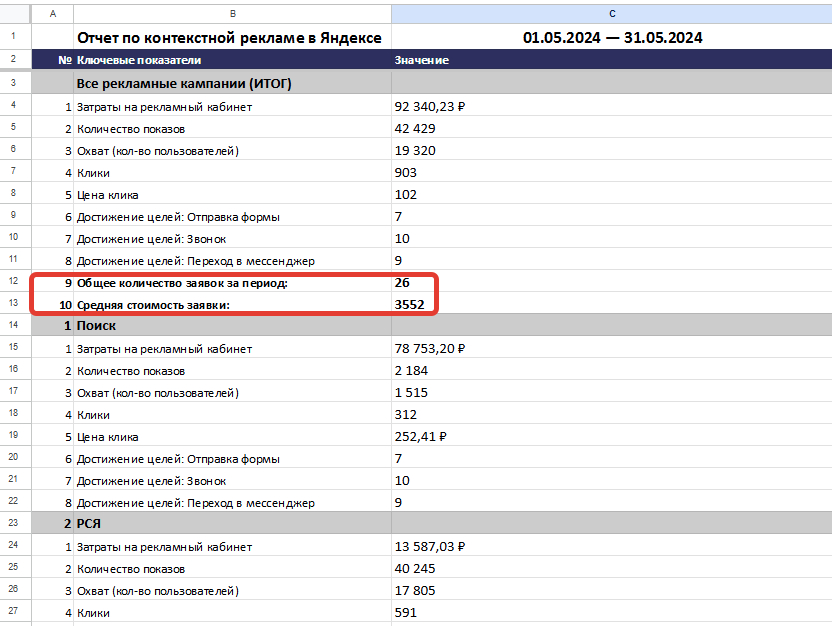832x626 pixels.
Task: Select row 12 header
Action: pos(13,281)
